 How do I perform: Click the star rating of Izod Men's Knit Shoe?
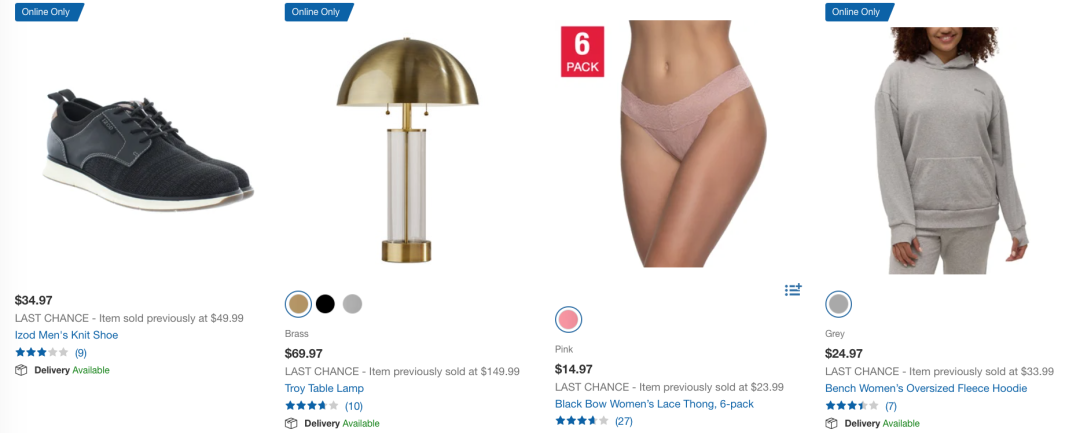(41, 352)
